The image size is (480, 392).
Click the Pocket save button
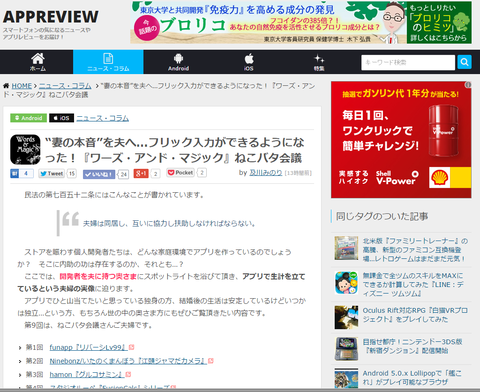pyautogui.click(x=180, y=173)
